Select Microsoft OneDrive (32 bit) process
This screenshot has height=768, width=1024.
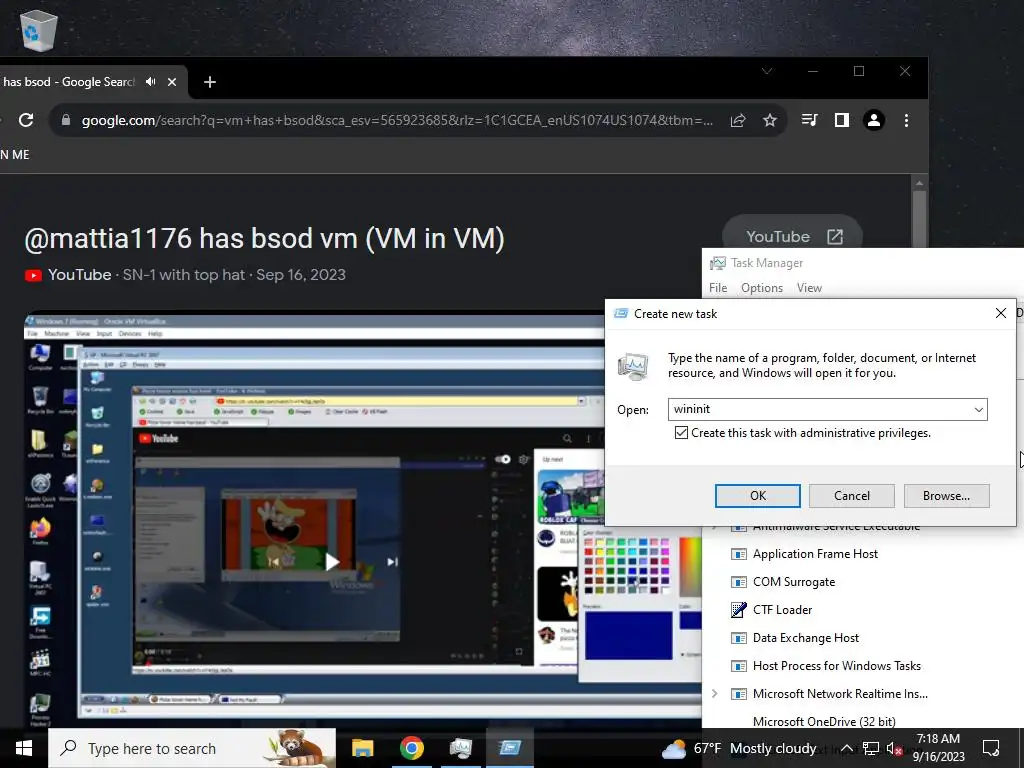click(x=824, y=722)
